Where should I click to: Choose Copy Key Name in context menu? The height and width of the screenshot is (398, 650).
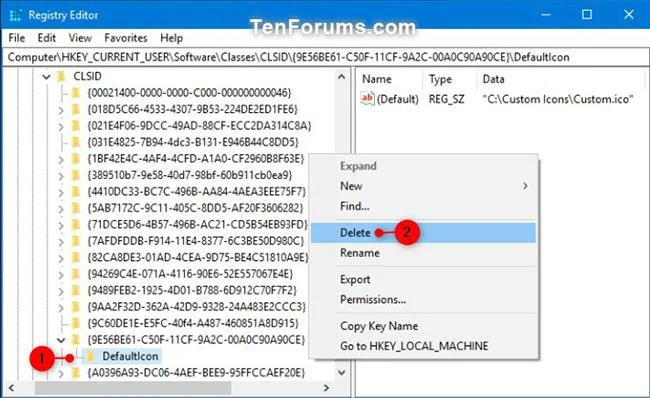(424, 326)
